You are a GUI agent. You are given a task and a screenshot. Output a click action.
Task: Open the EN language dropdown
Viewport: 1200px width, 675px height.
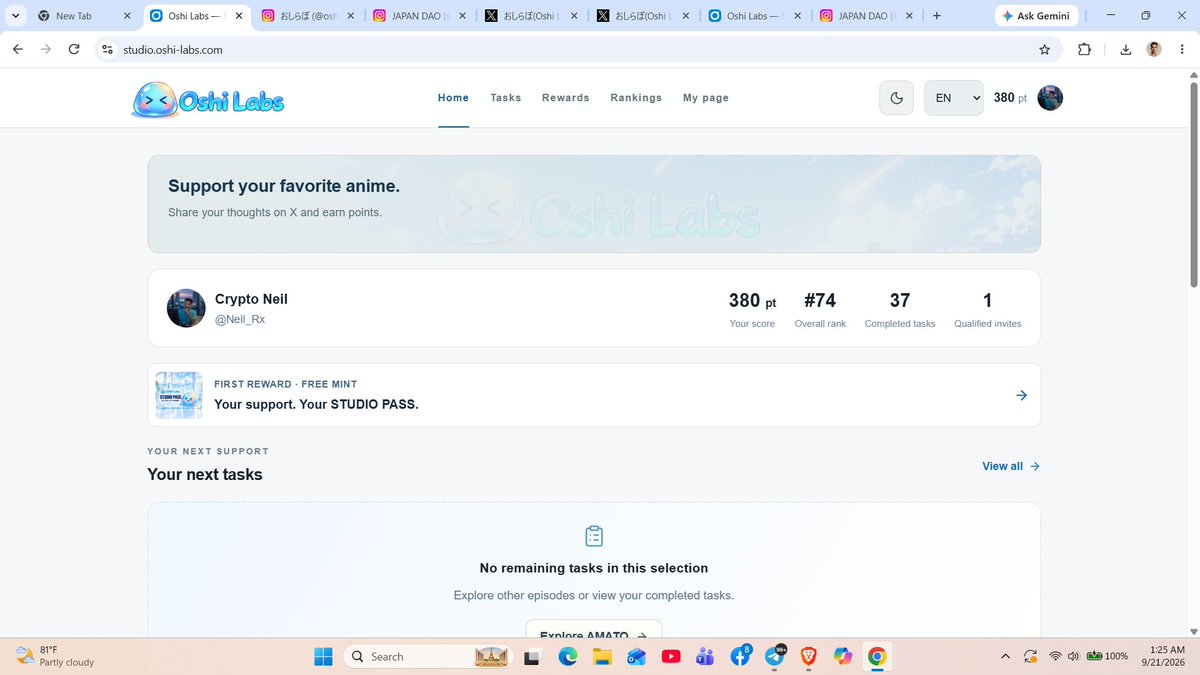[x=954, y=98]
